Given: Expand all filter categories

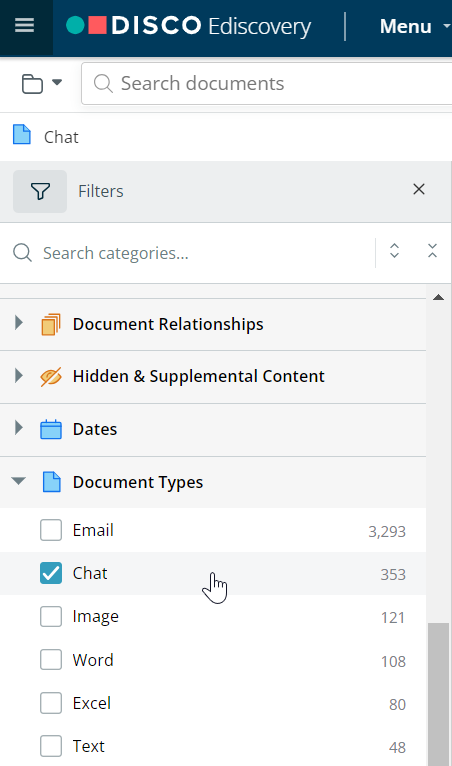Looking at the screenshot, I should (x=394, y=251).
